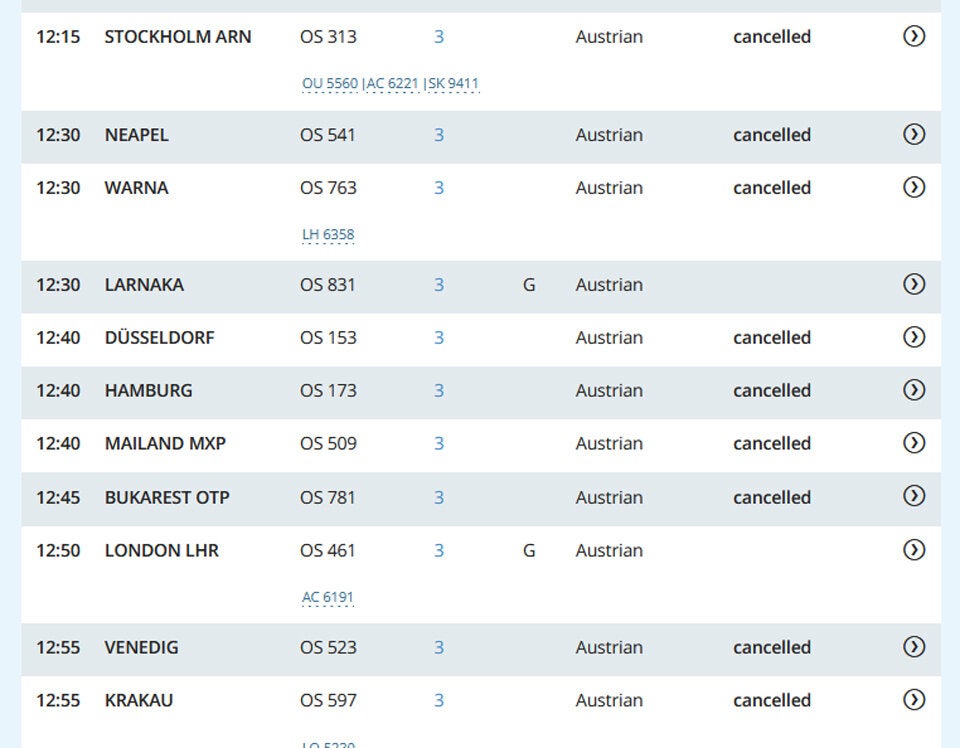Click arrow icon for Hamburg flight
Viewport: 960px width, 748px height.
pyautogui.click(x=913, y=391)
